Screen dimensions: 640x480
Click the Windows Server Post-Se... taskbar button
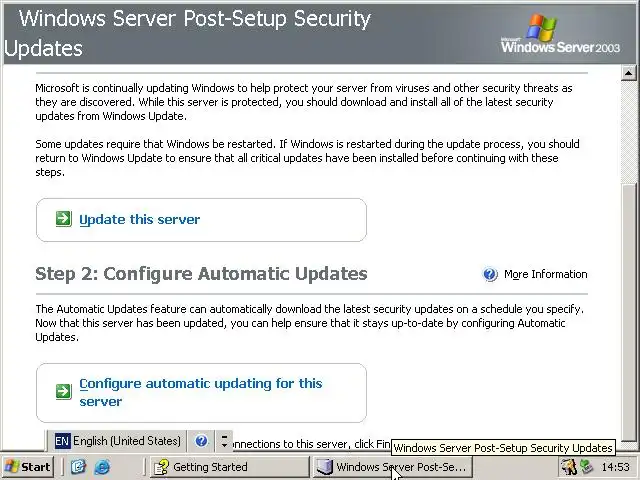(x=393, y=467)
